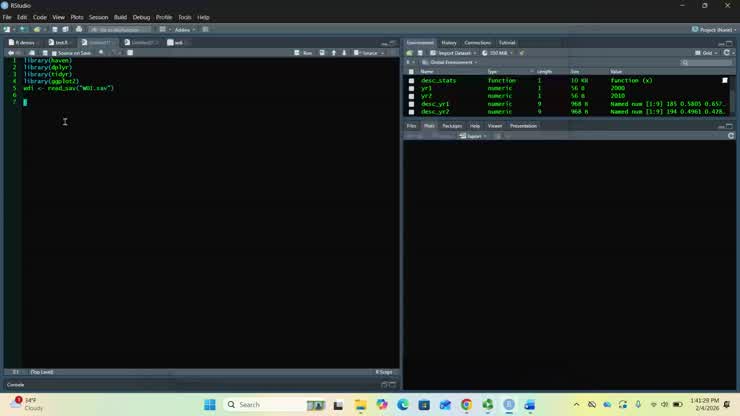Click the re-run previous code icon
Image resolution: width=740 pixels, height=416 pixels.
[x=322, y=53]
